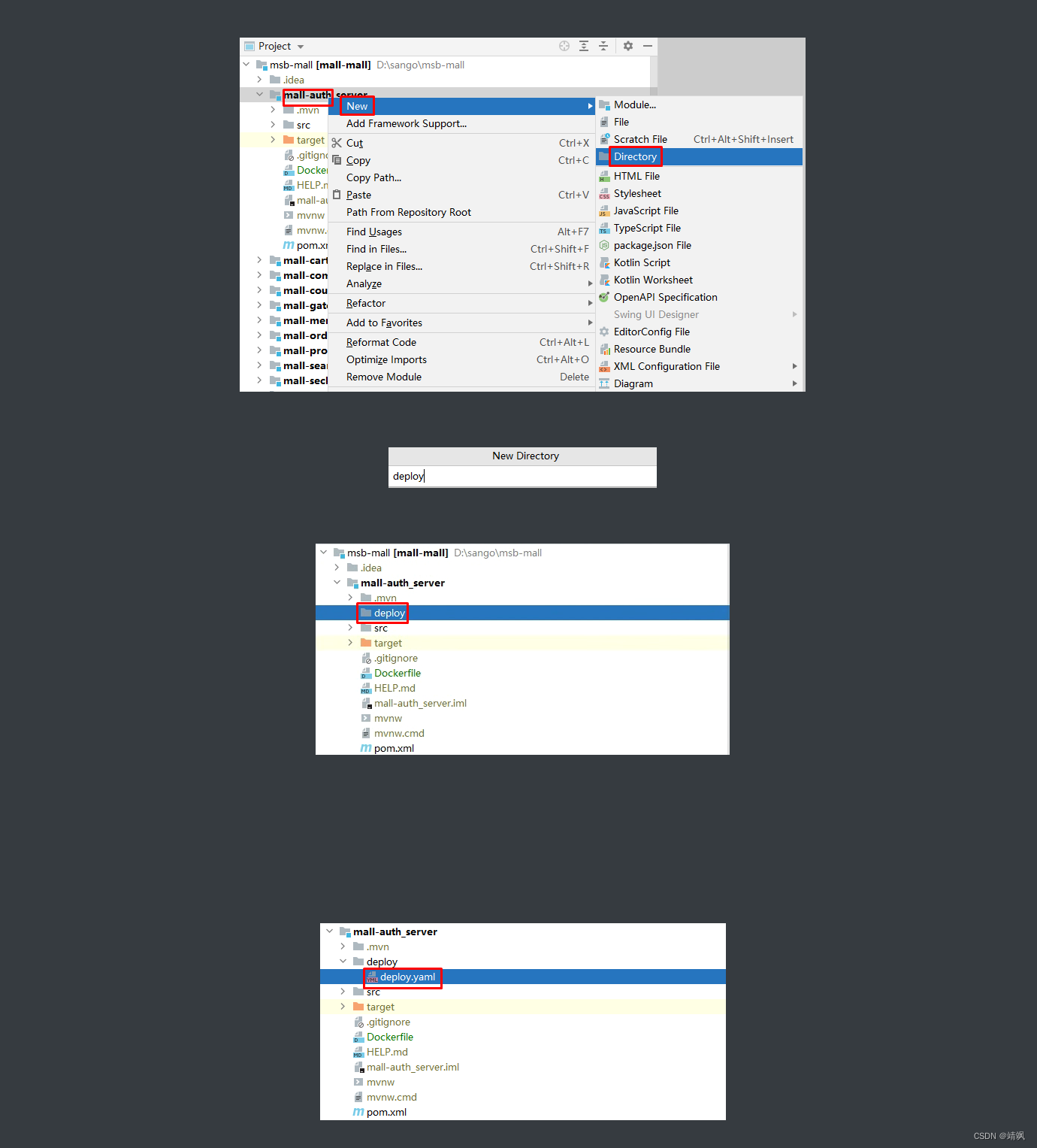Expand the mall-sea module node

259,365
